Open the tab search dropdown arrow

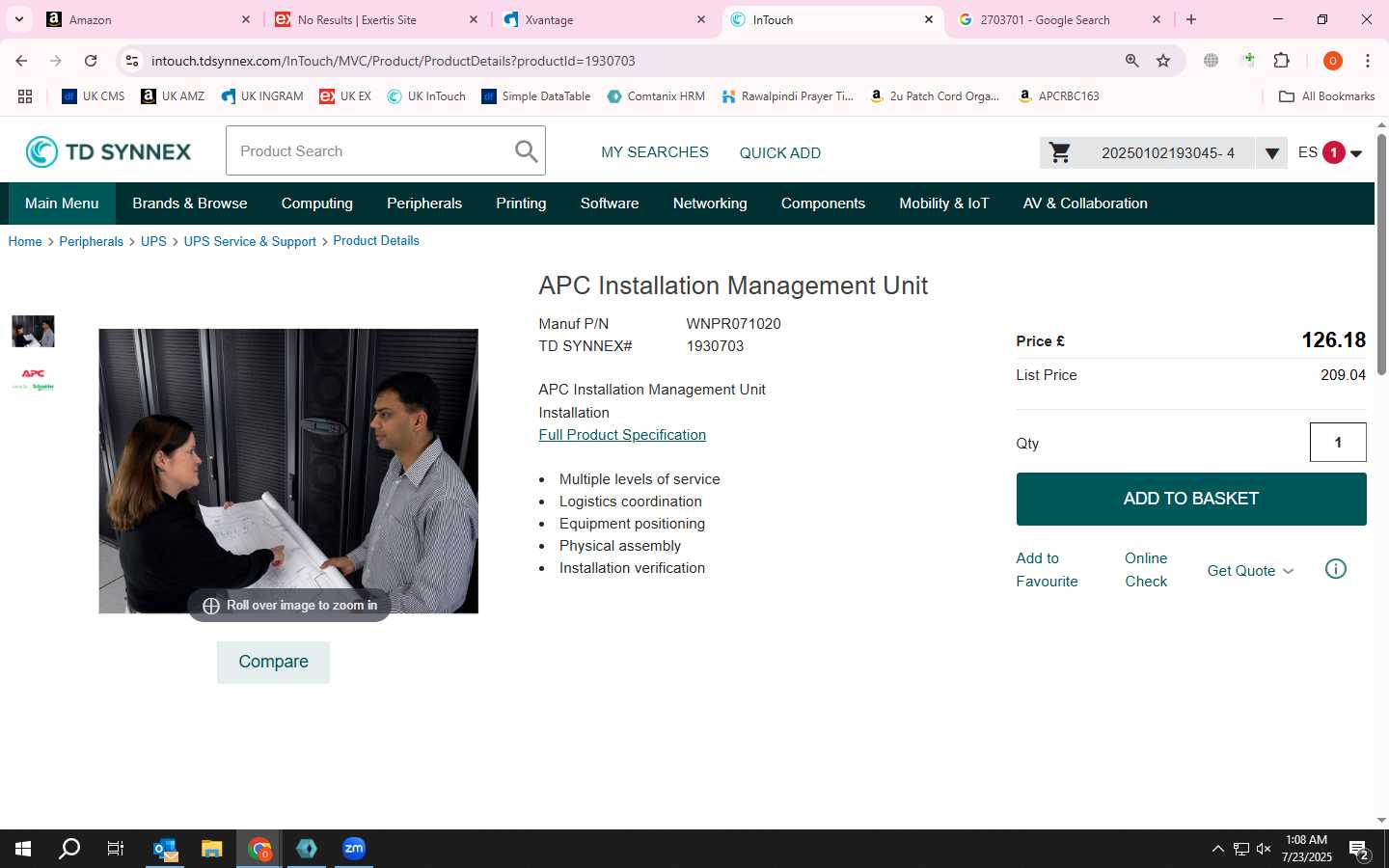click(18, 19)
